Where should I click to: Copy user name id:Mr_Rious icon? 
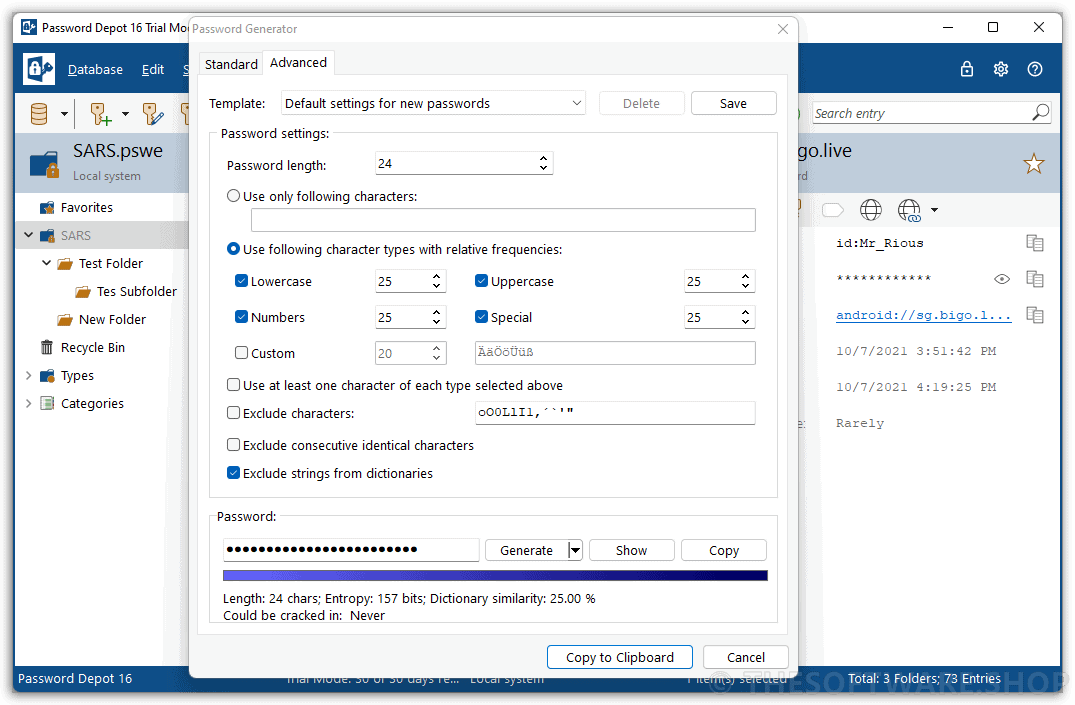click(1035, 243)
